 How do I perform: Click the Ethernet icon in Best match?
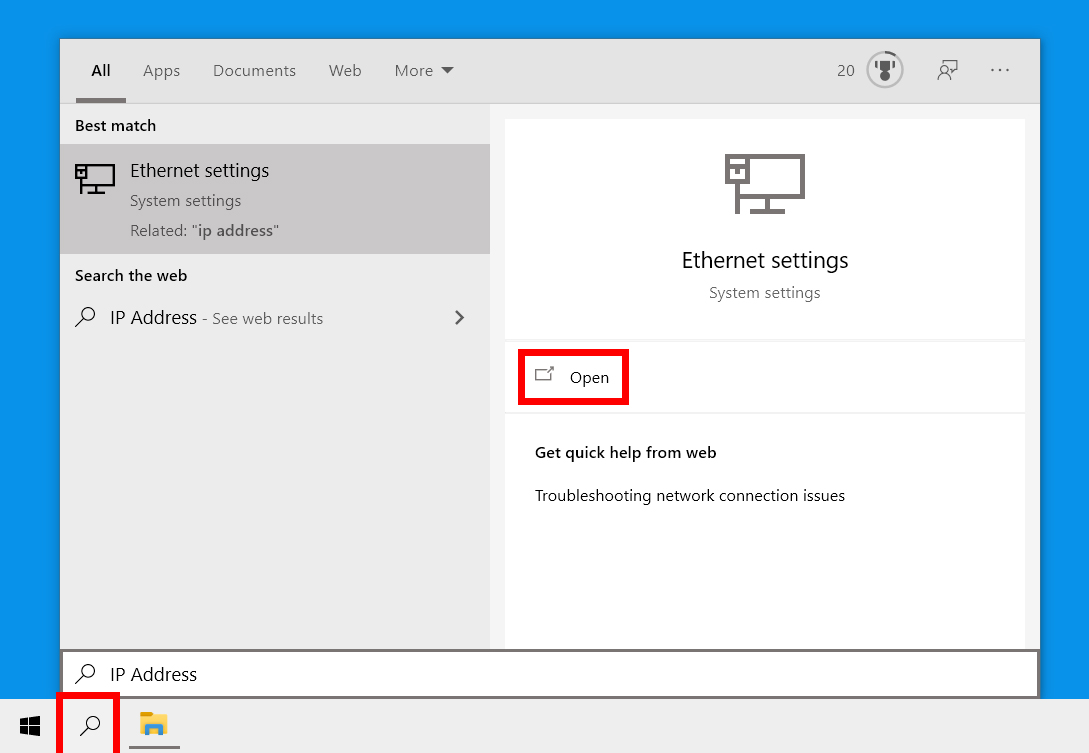click(x=95, y=179)
